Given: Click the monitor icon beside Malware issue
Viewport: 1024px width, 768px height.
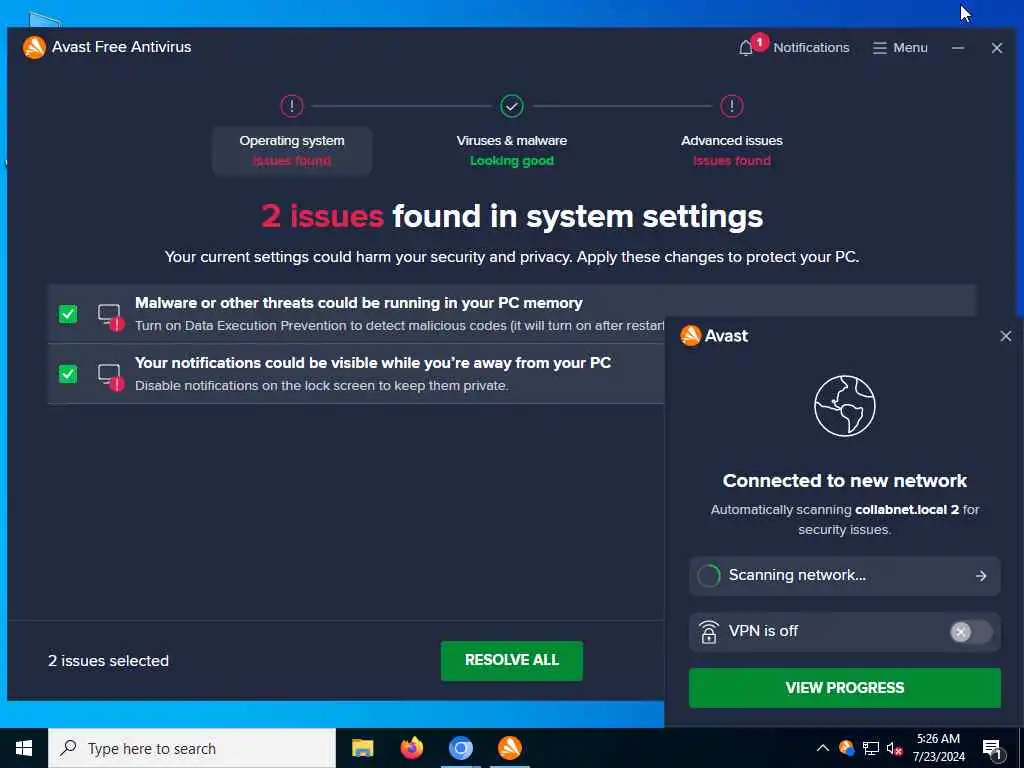Looking at the screenshot, I should pyautogui.click(x=110, y=317).
